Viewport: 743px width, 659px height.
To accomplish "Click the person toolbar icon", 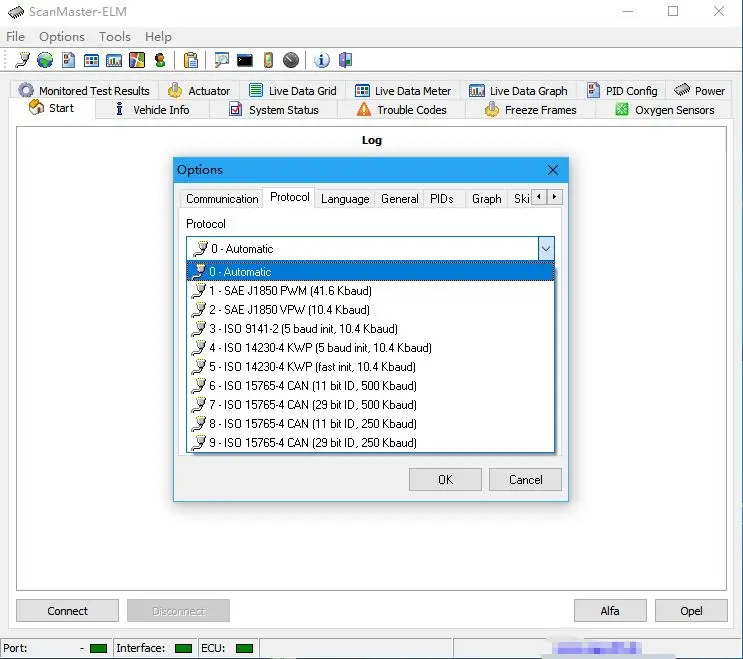I will tap(160, 60).
